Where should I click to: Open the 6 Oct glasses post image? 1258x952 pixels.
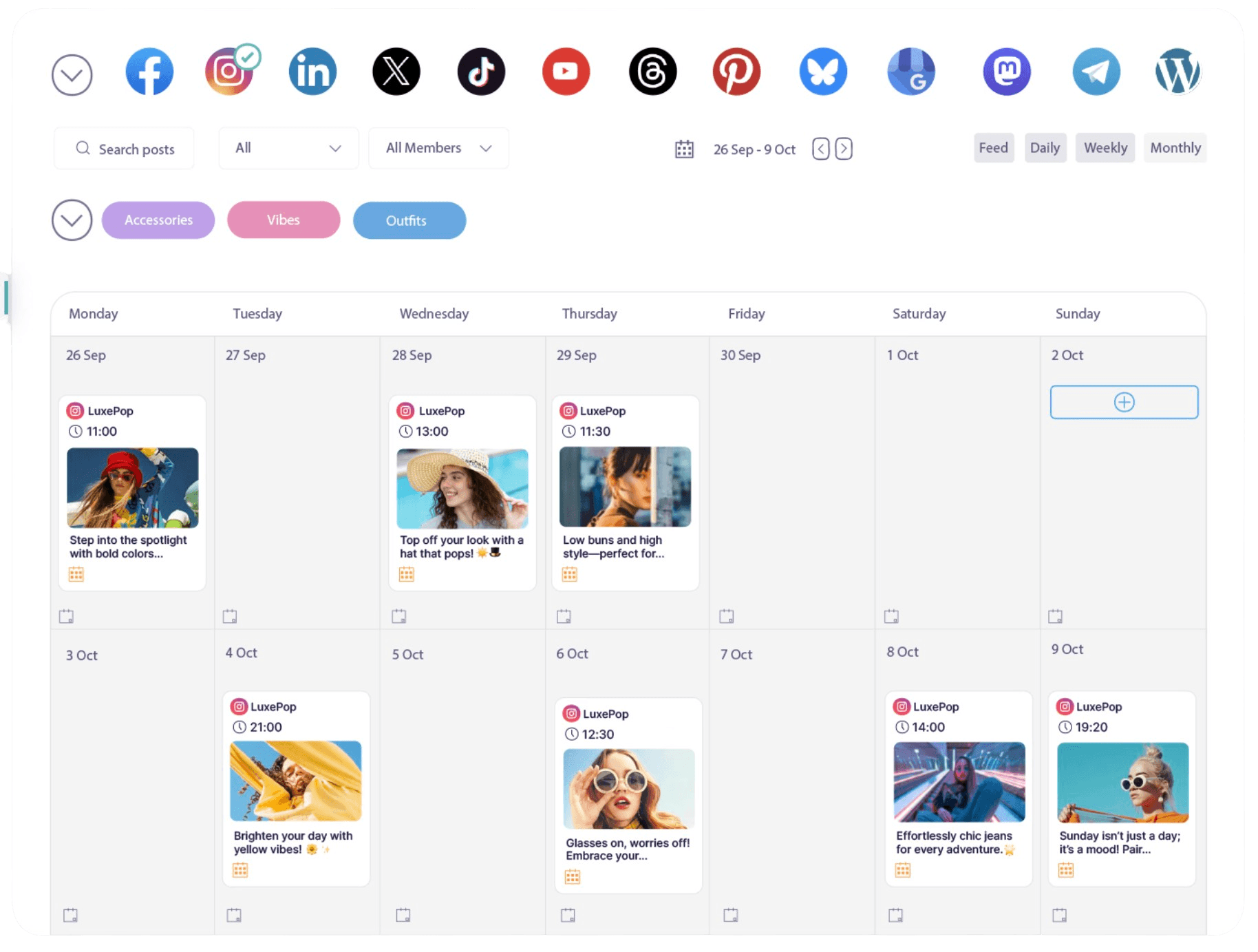click(x=629, y=789)
